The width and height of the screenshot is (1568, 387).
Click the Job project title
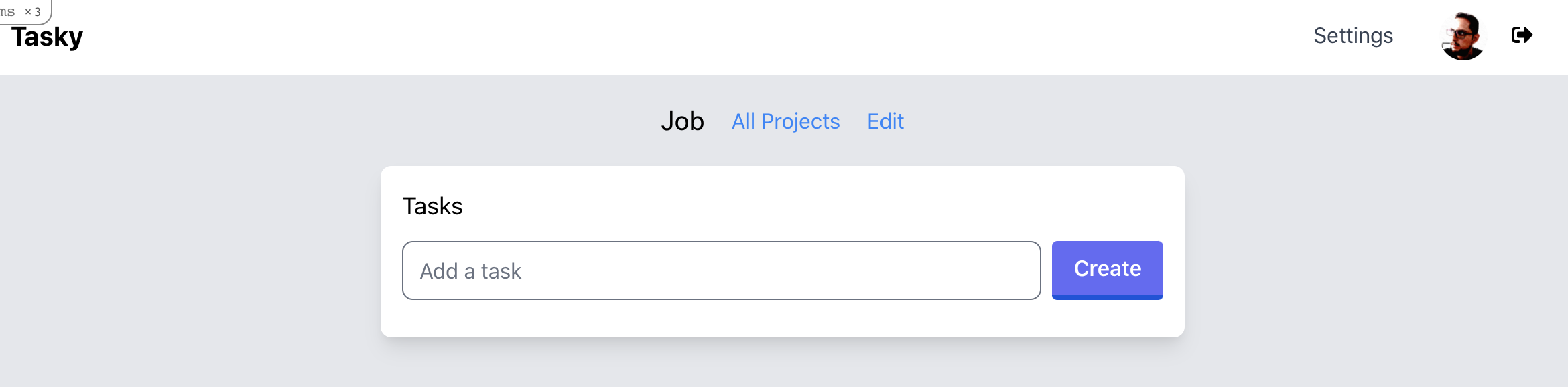click(682, 121)
